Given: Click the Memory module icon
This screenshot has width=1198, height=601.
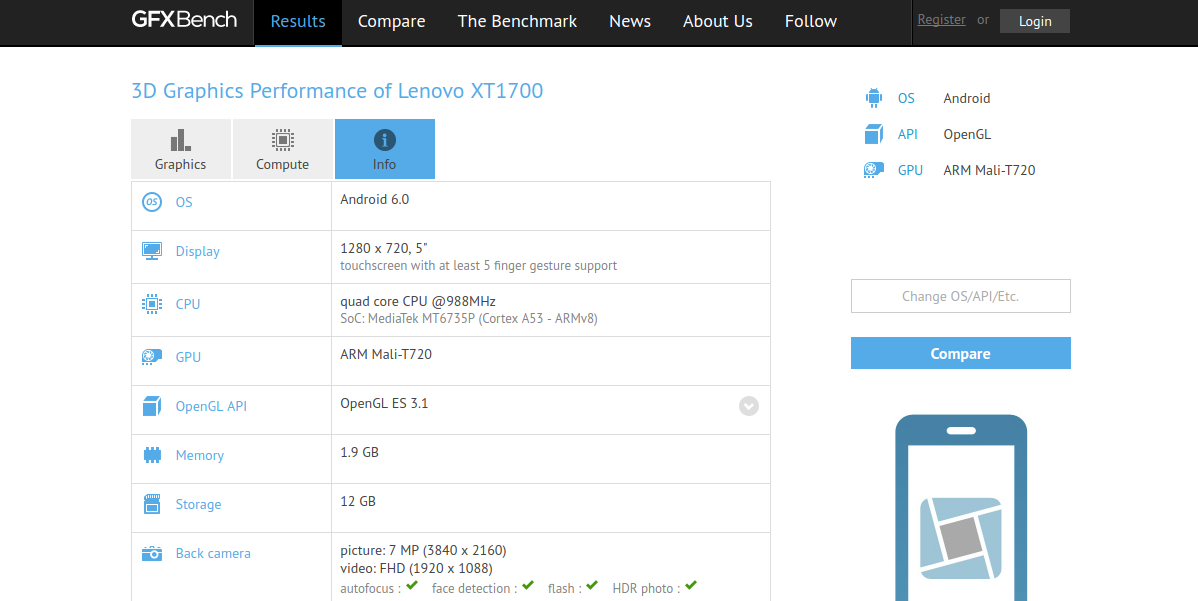Looking at the screenshot, I should (x=152, y=455).
